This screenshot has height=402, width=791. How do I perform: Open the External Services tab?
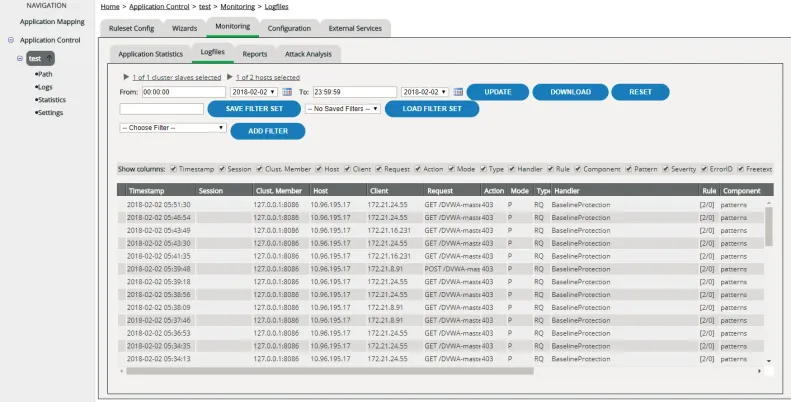[355, 28]
